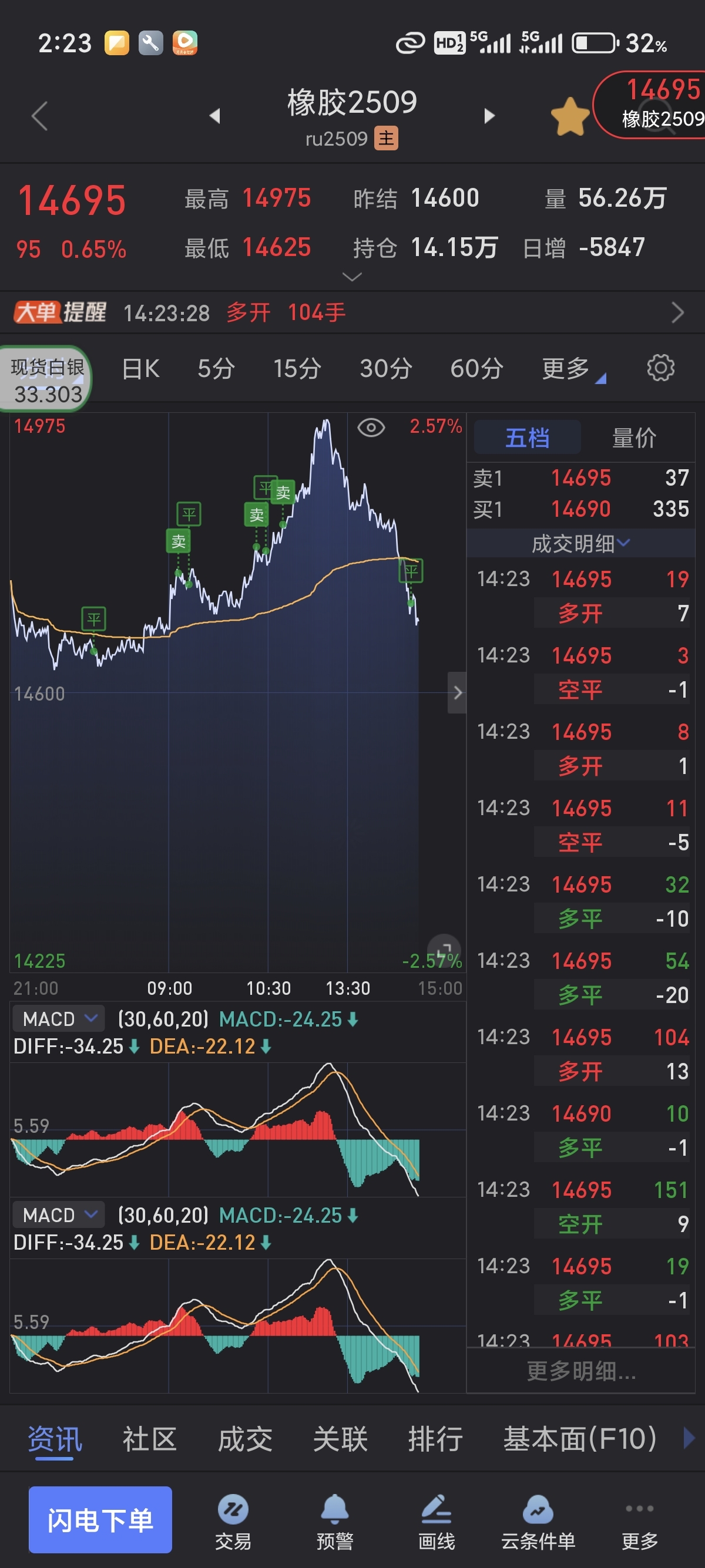Open the upper MACD indicator dropdown
Viewport: 705px width, 1568px height.
click(59, 1018)
